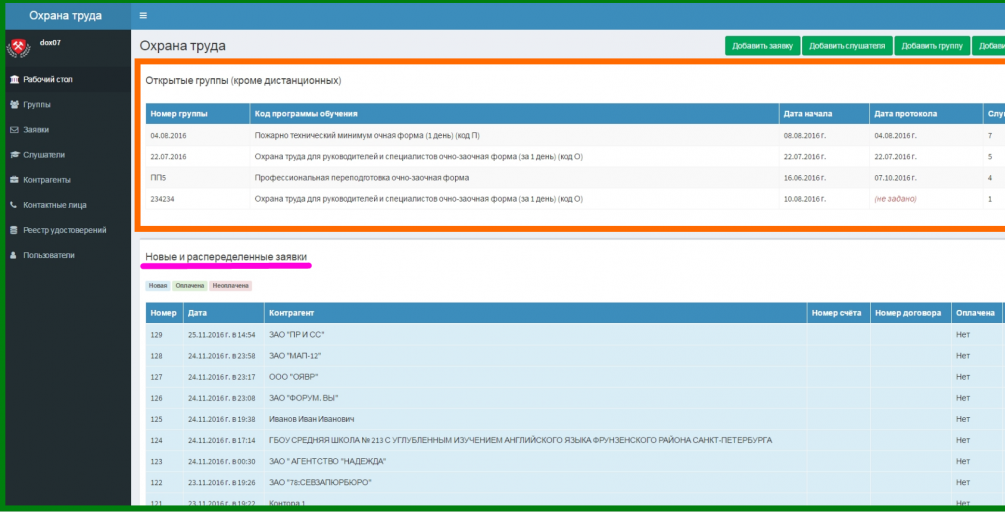Click the Добавить группу button

point(933,46)
